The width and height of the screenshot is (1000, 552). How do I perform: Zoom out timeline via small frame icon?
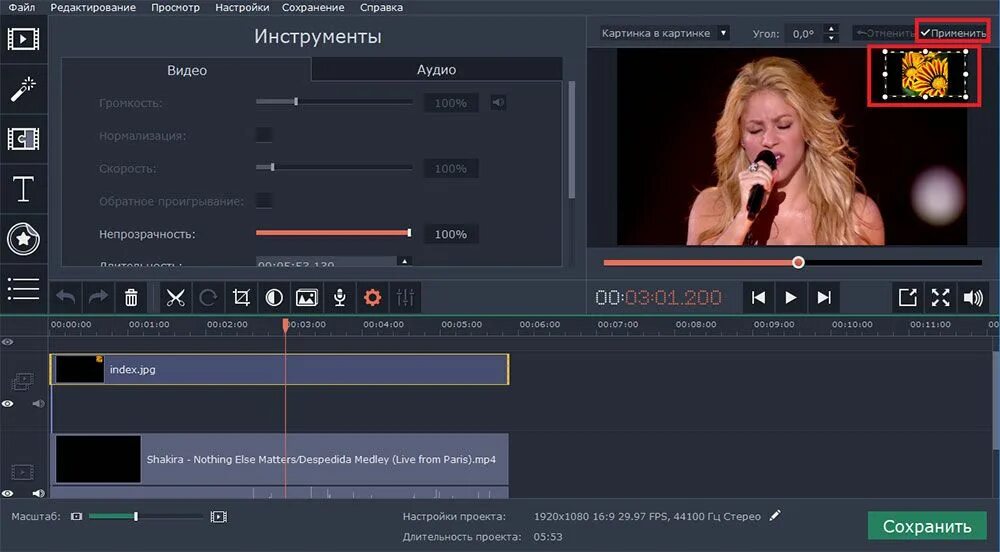point(77,516)
